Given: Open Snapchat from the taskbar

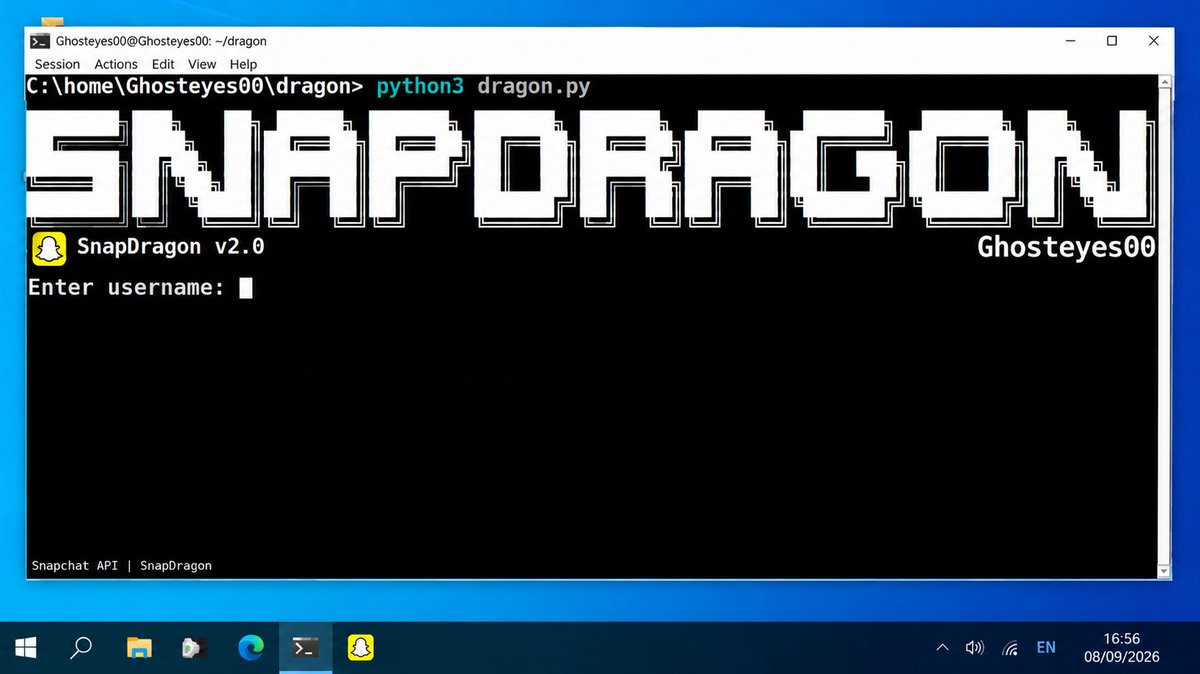Looking at the screenshot, I should (360, 648).
